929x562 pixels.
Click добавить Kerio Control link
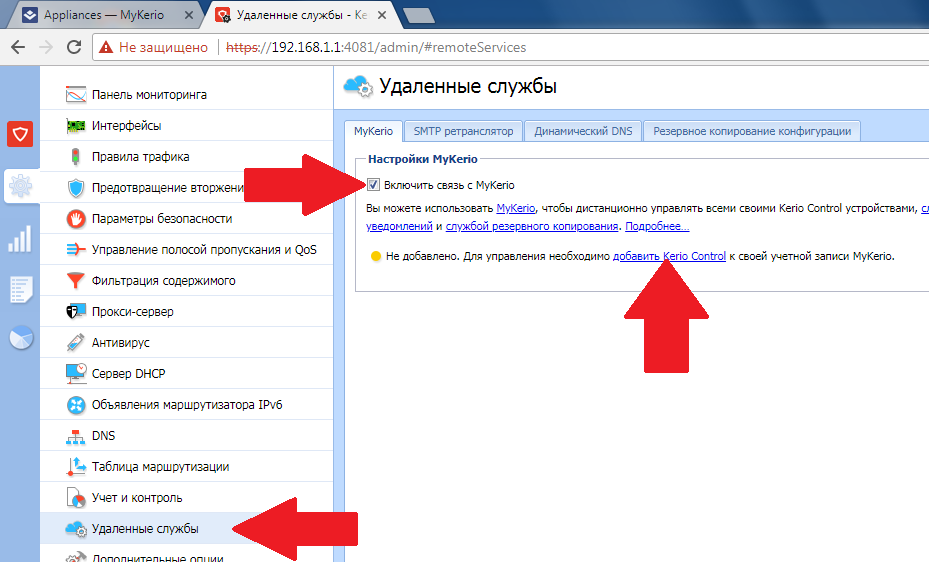[669, 256]
